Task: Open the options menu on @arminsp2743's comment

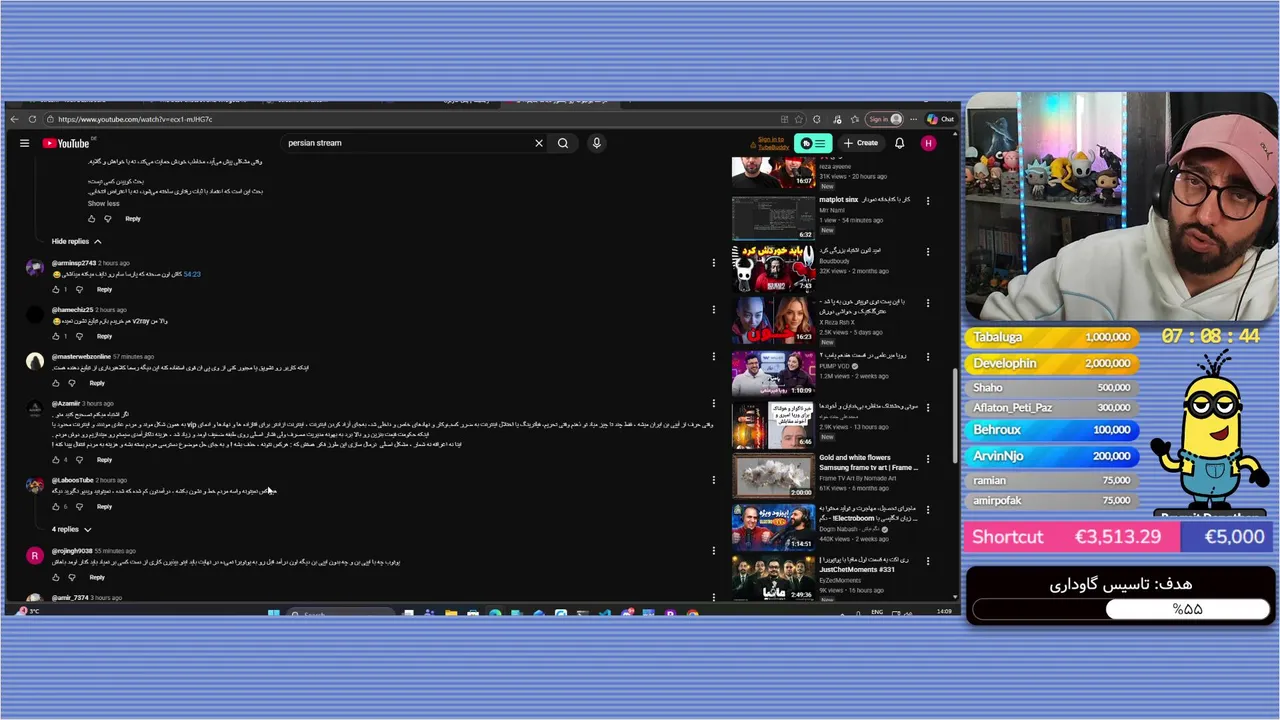Action: (x=713, y=263)
